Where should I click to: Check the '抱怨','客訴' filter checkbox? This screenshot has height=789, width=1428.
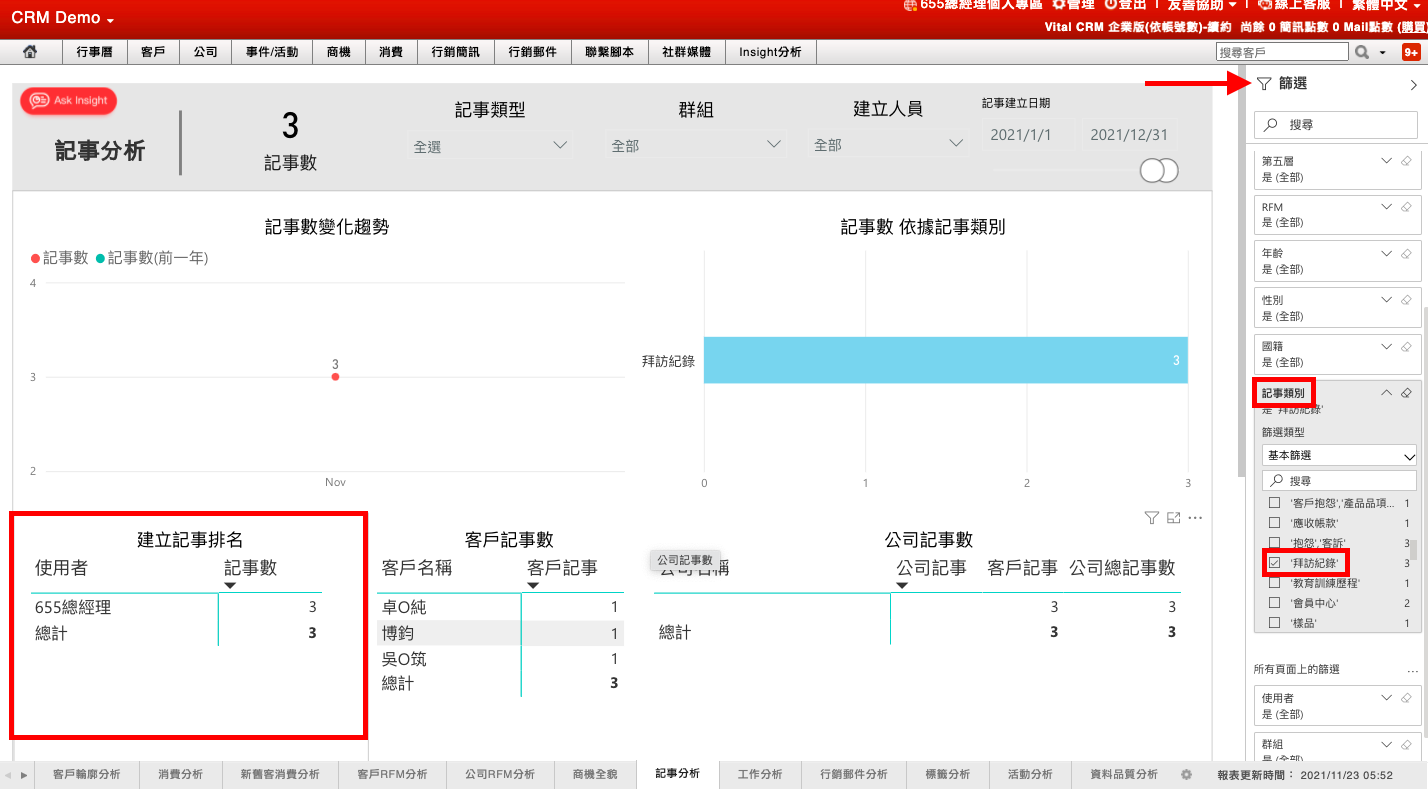tap(1274, 543)
